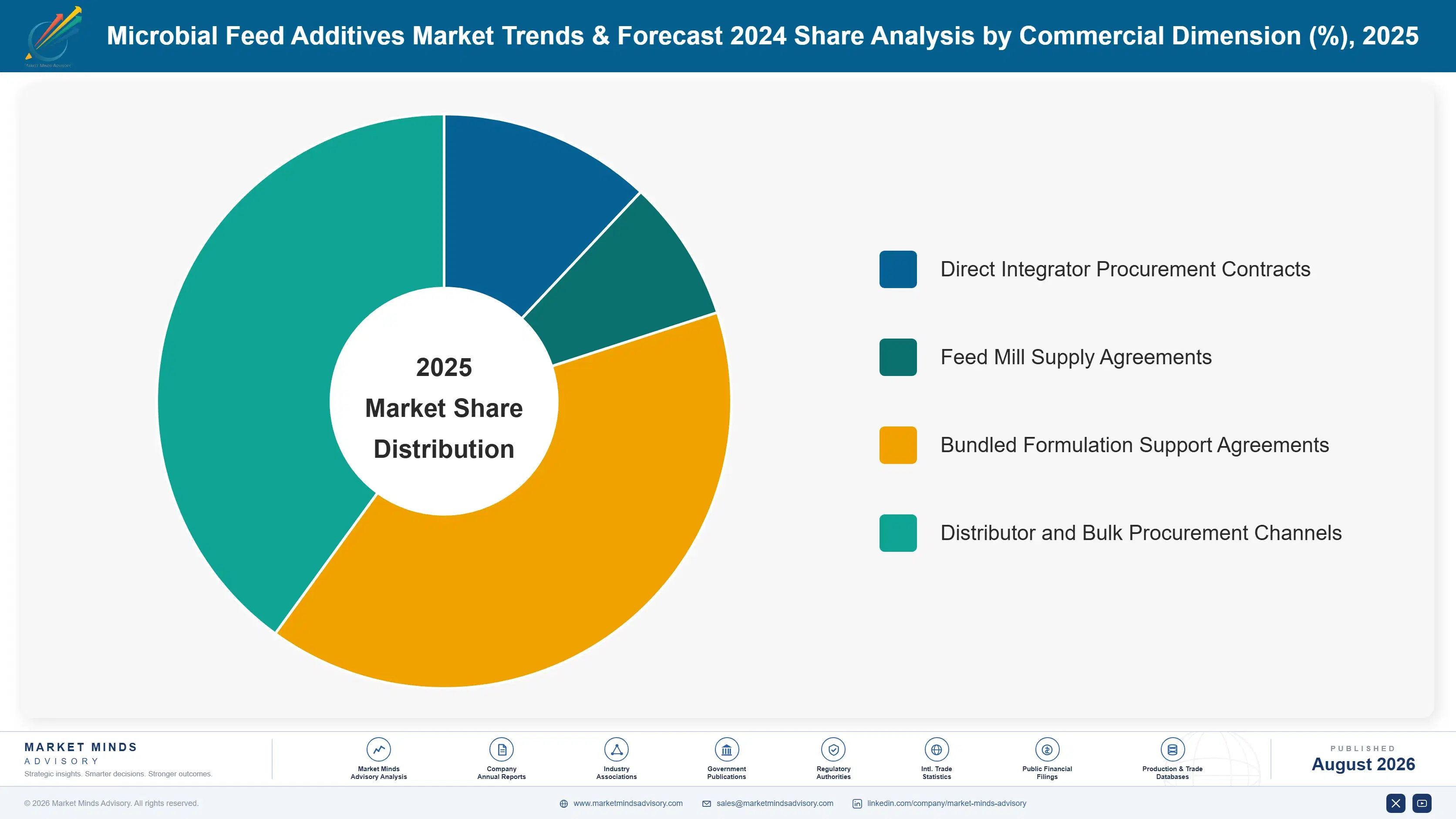Click the Market Minds Advisory Analysis icon
The height and width of the screenshot is (819, 1456).
pos(379,749)
